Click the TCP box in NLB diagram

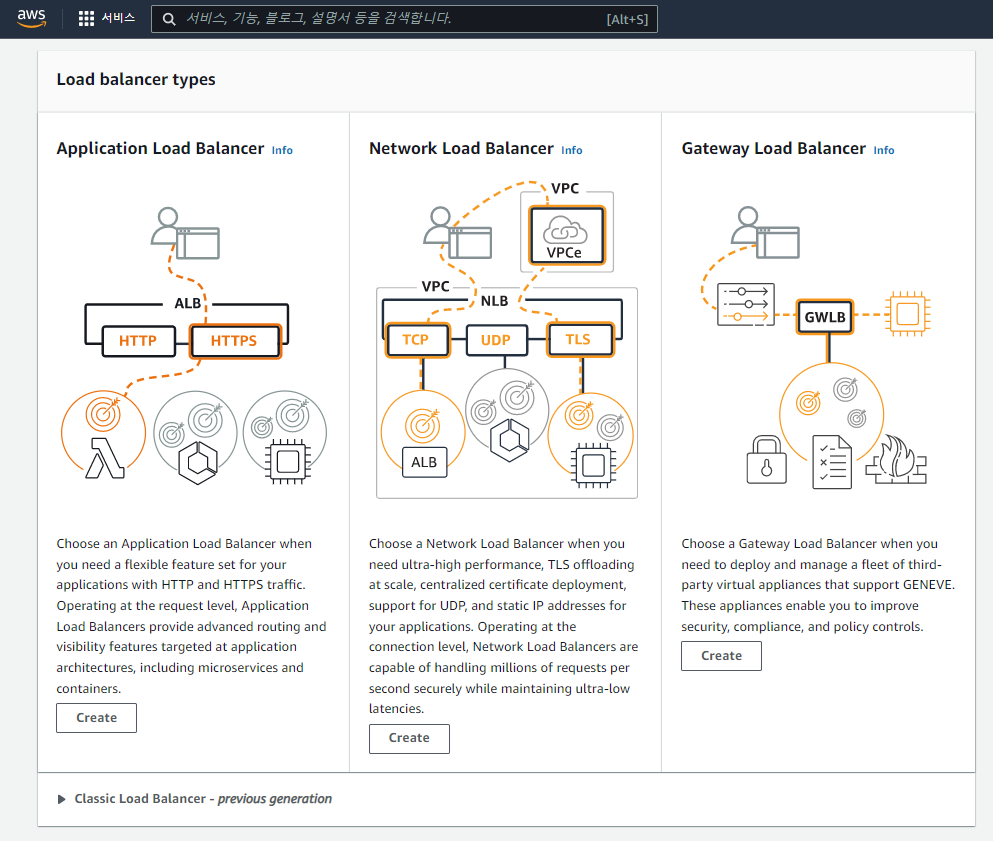pos(416,339)
